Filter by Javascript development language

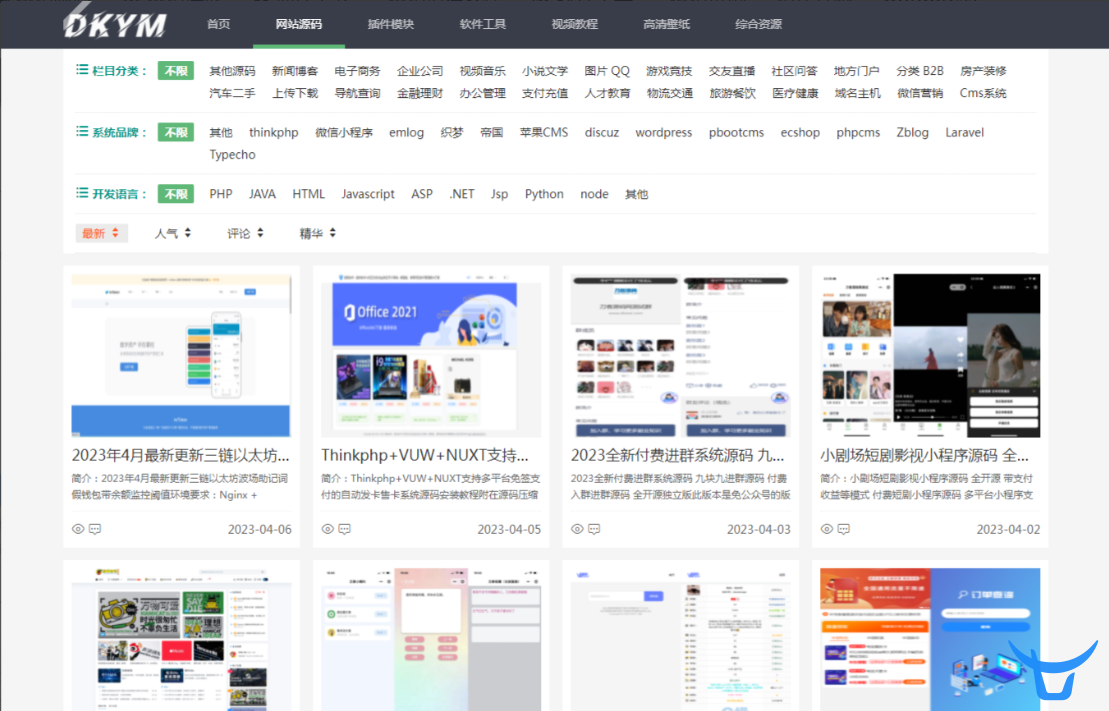tap(368, 194)
